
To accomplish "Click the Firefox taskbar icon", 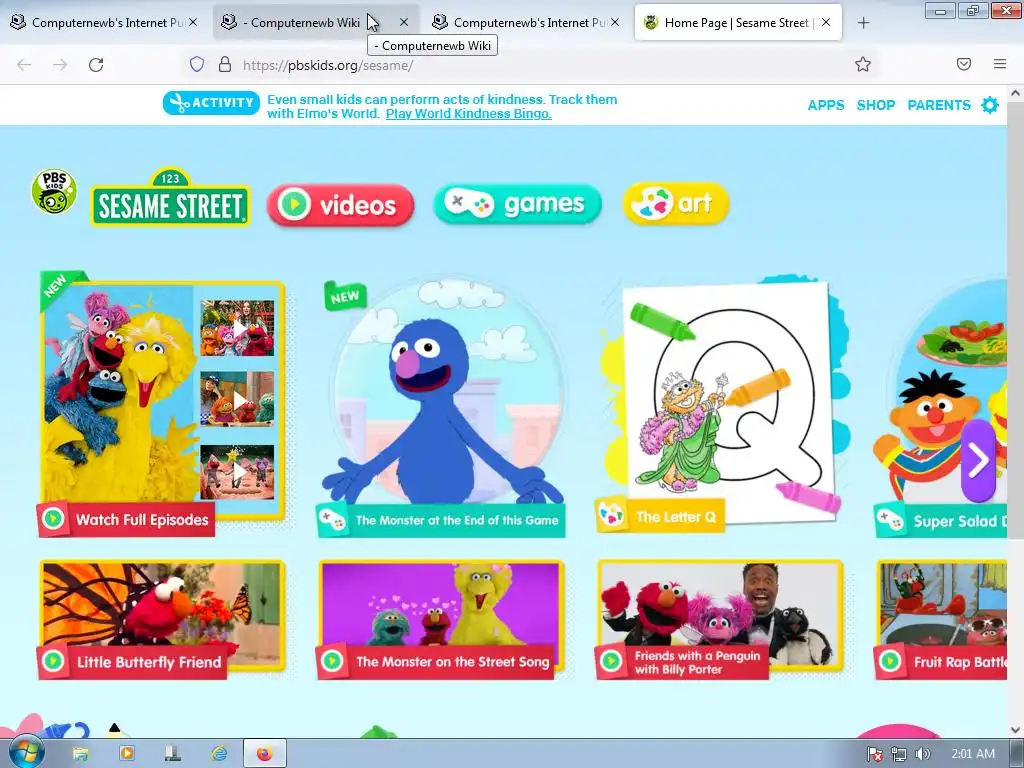I will [x=265, y=754].
